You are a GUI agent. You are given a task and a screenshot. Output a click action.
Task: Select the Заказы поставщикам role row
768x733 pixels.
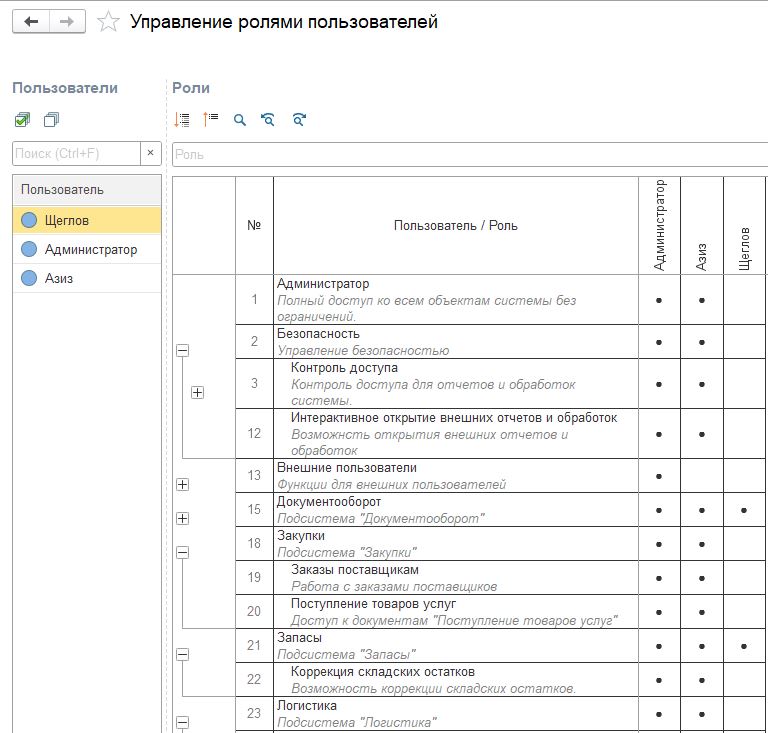456,578
